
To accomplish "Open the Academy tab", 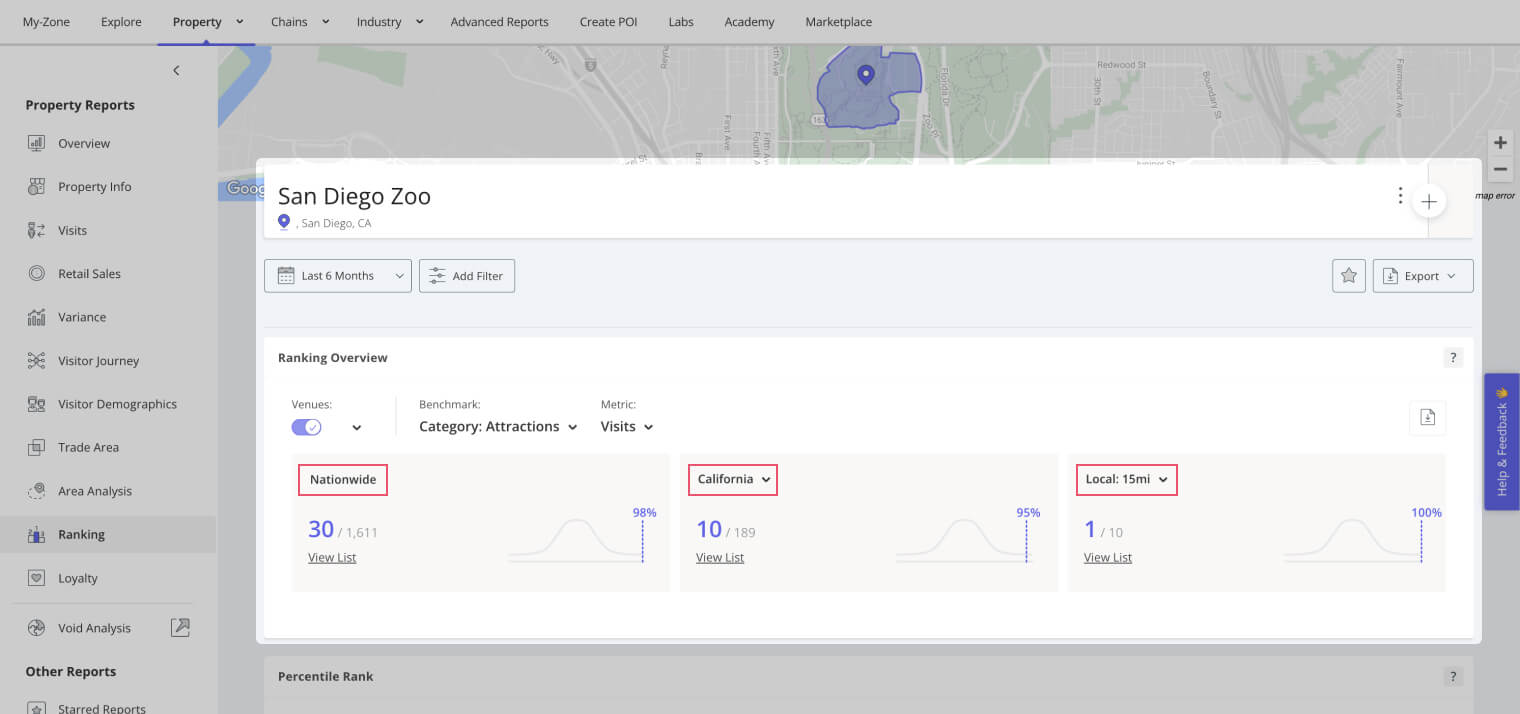I will pos(749,21).
